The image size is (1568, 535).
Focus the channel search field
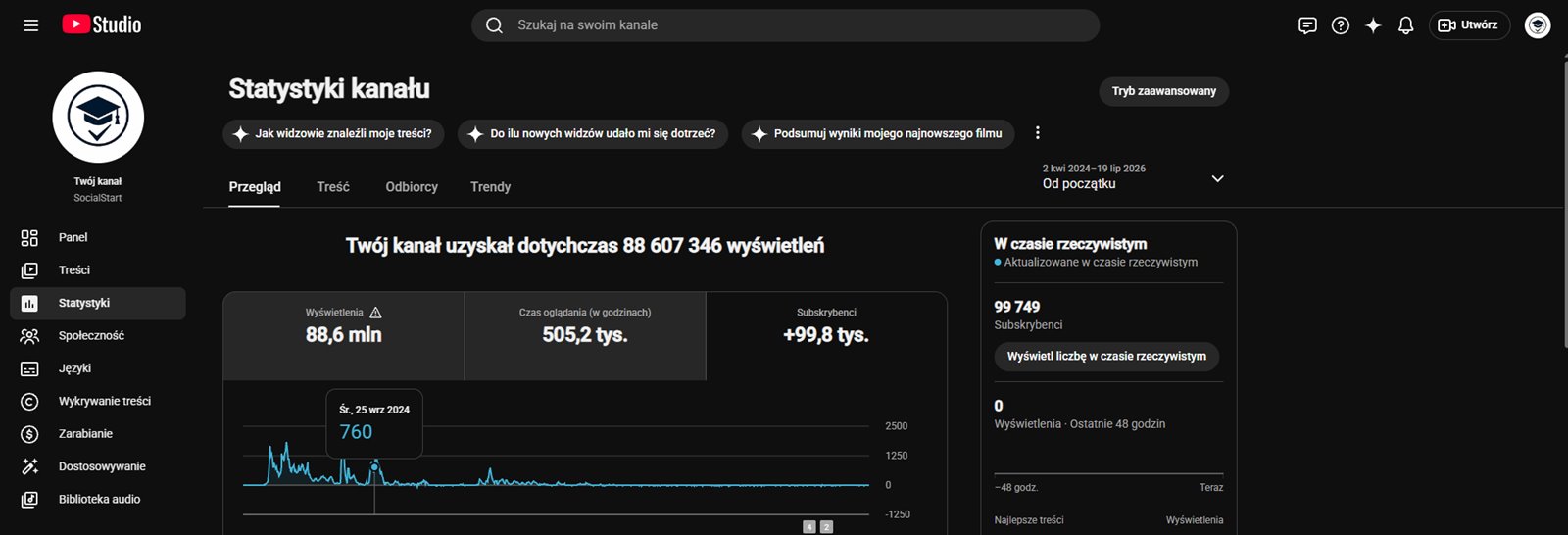coord(786,25)
